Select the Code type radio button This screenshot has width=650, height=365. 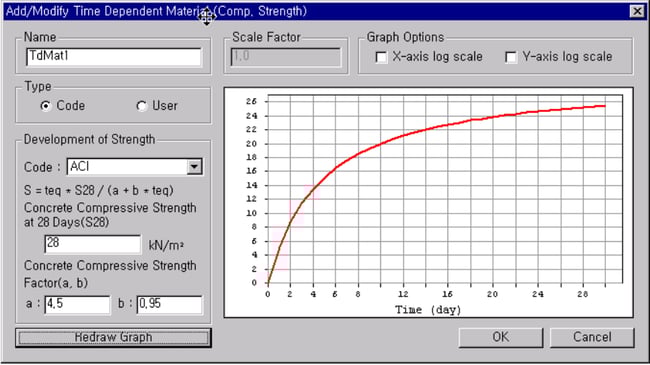tap(46, 106)
